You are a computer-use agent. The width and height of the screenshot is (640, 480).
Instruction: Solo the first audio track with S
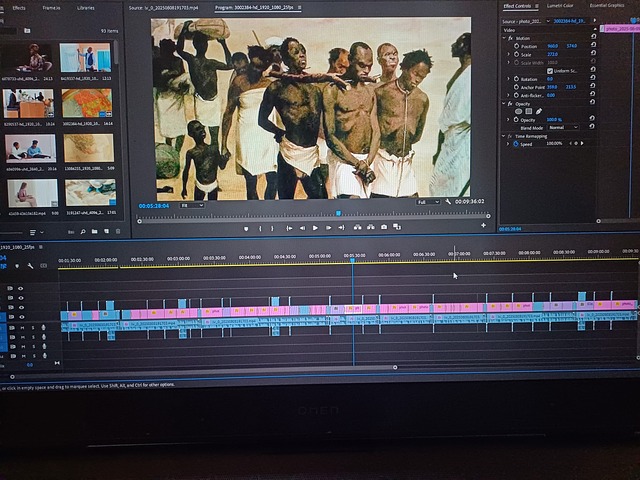tap(33, 328)
